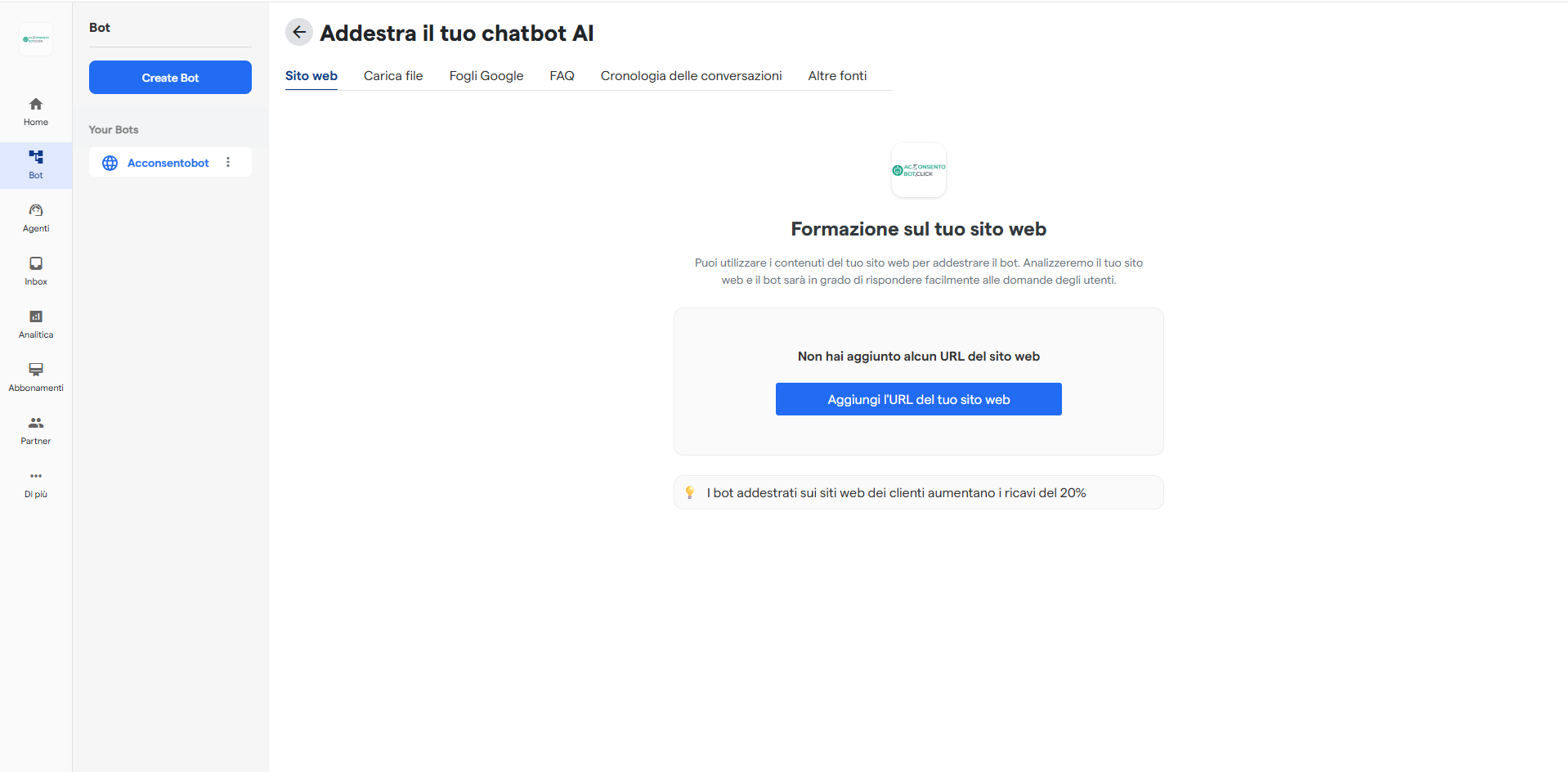Open the Home section from the sidebar
1568x772 pixels.
coord(35,110)
